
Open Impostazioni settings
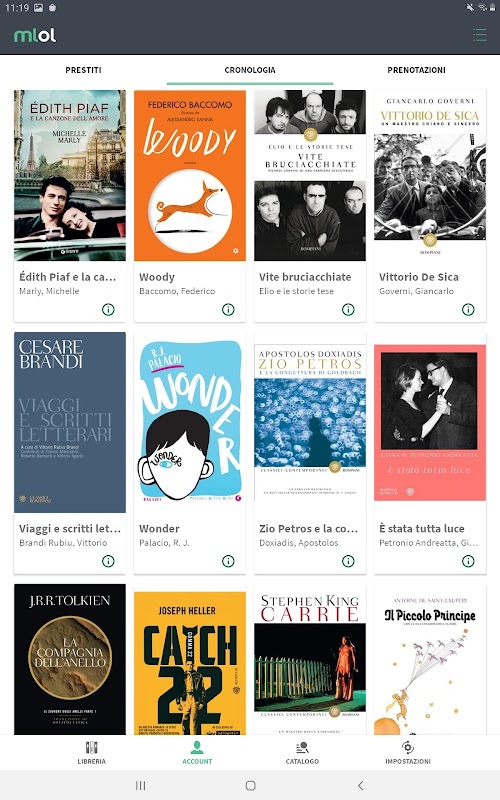(x=408, y=753)
